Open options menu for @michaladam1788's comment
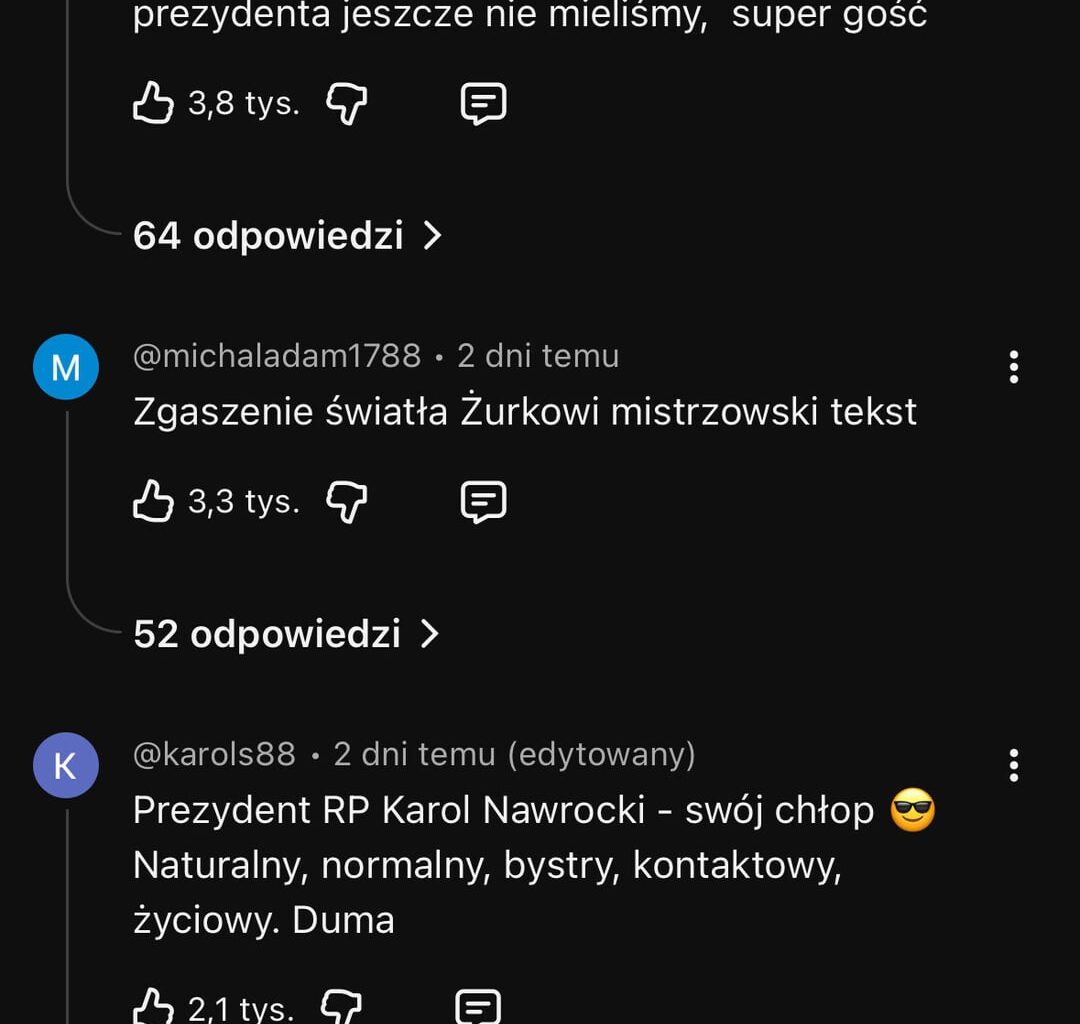 1013,368
